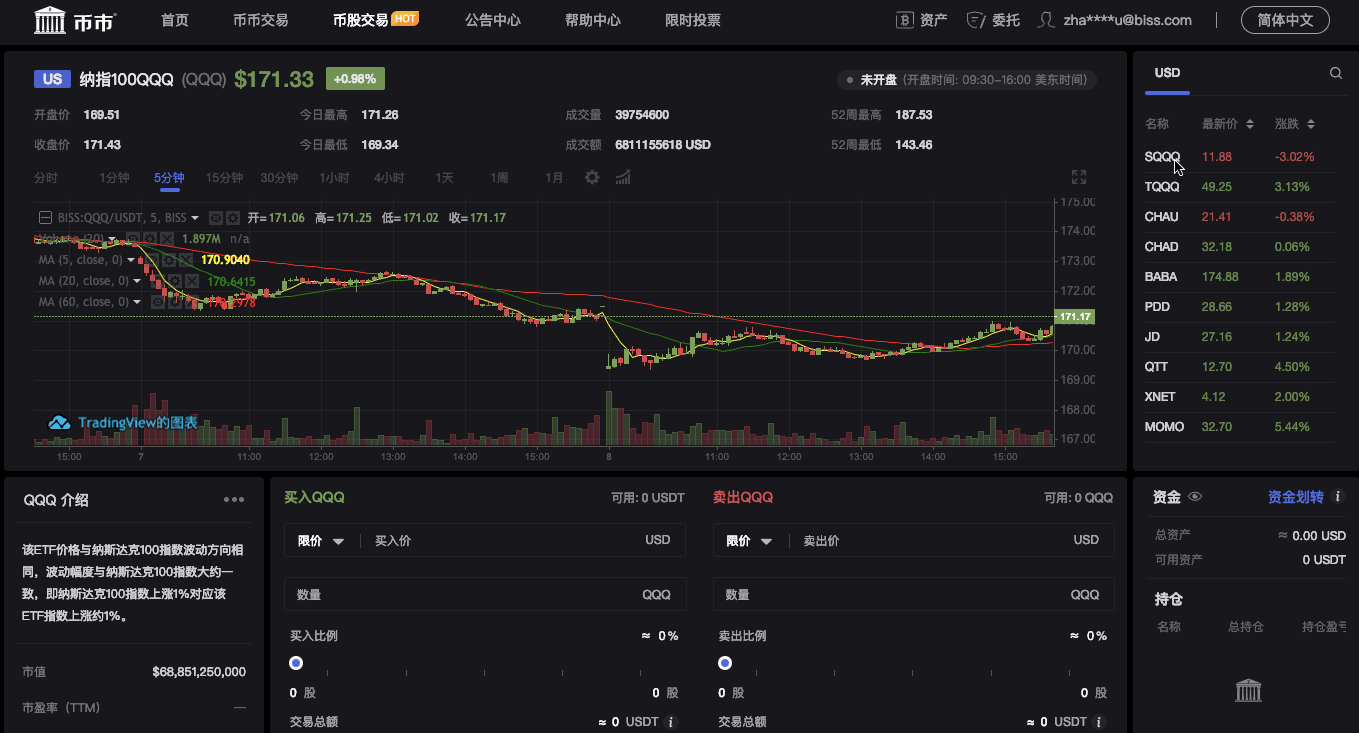The width and height of the screenshot is (1359, 733).
Task: Toggle visibility of MA (20, close, 0)
Action: (x=158, y=281)
